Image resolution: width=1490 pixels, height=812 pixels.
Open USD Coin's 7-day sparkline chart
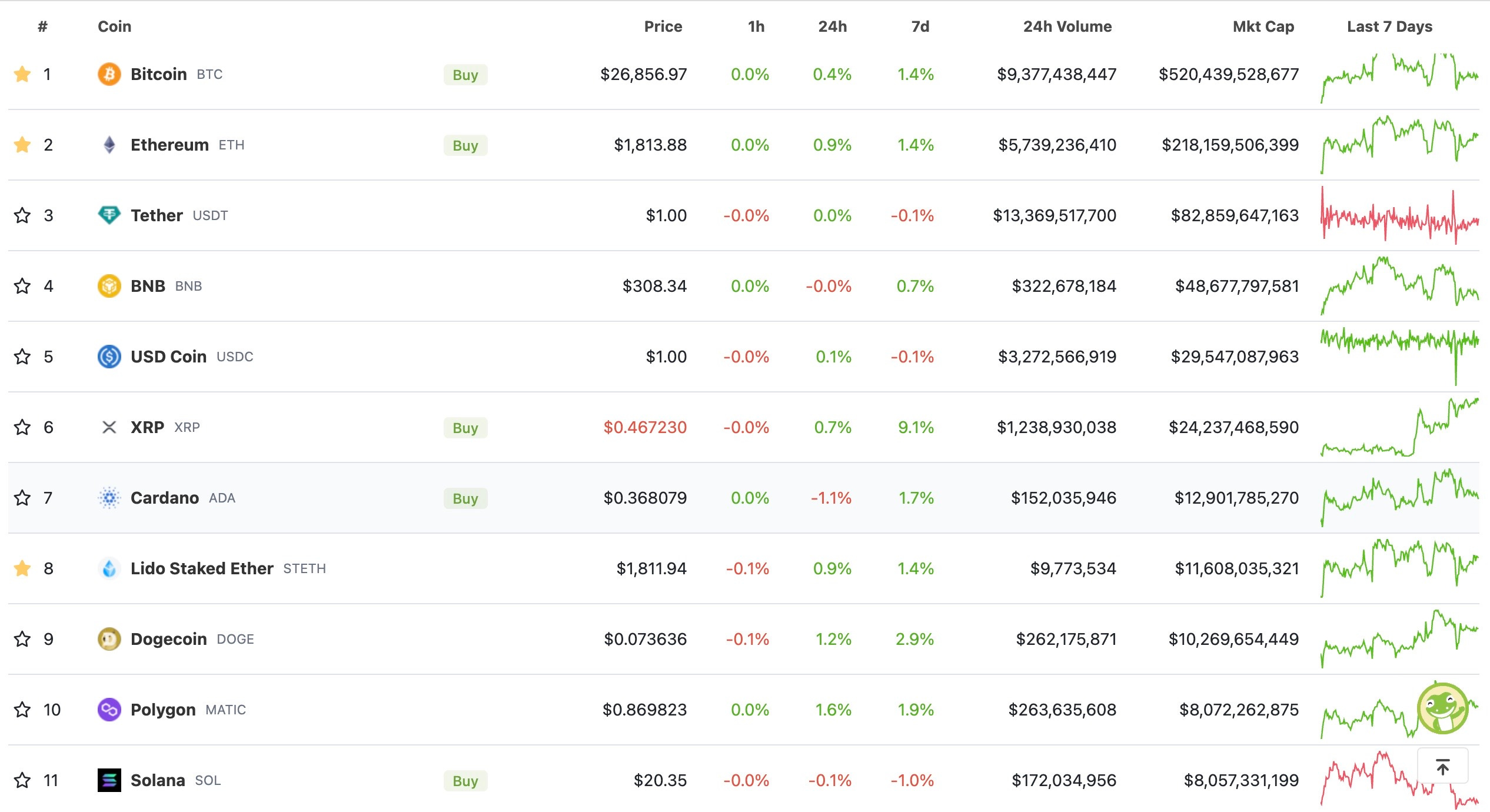click(1399, 357)
